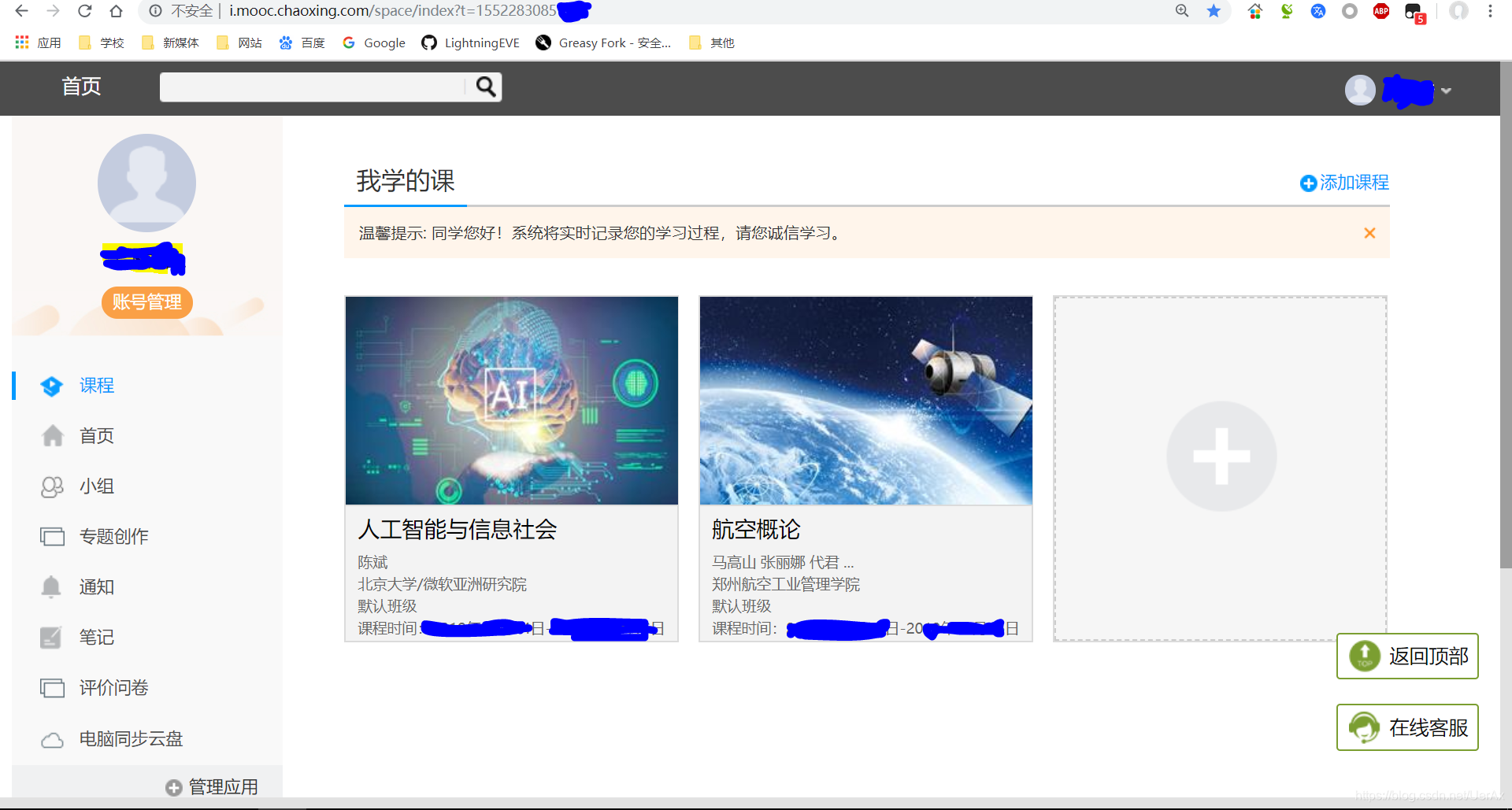Open 账号管理 under the profile picture
Screen dimensions: 1512x810
(x=146, y=302)
